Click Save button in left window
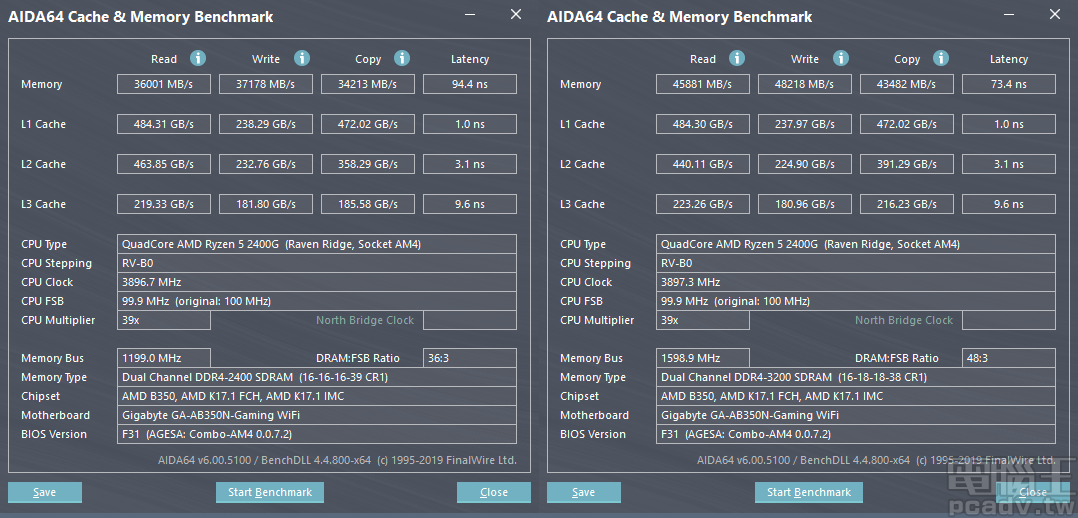The height and width of the screenshot is (518, 1078). 45,492
